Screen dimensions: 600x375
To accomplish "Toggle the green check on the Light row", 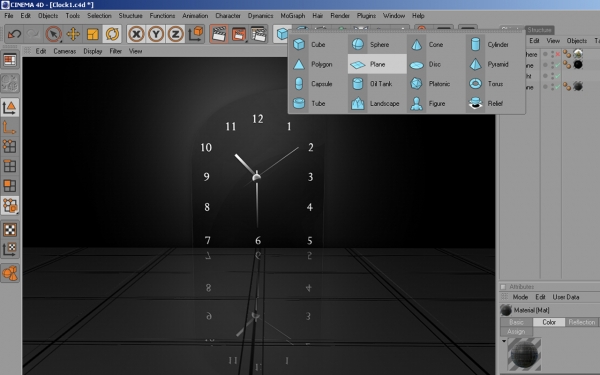I will click(558, 76).
